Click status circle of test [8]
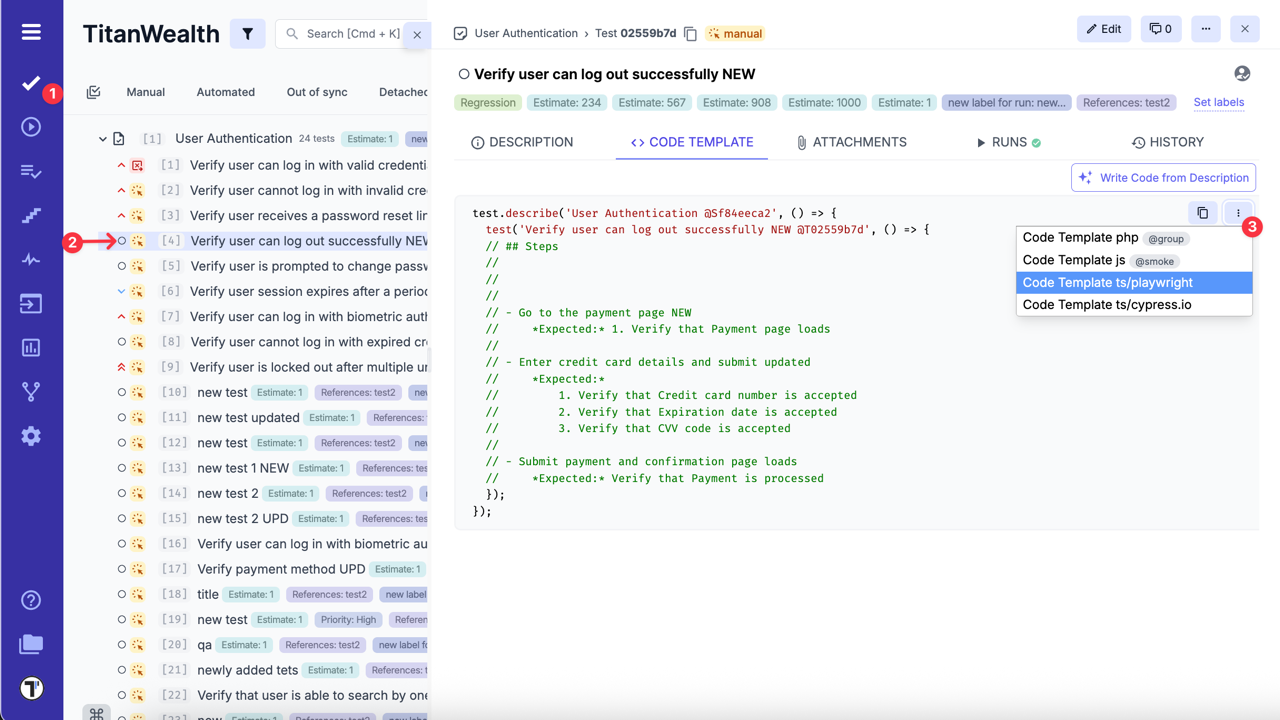1280x720 pixels. coord(122,342)
